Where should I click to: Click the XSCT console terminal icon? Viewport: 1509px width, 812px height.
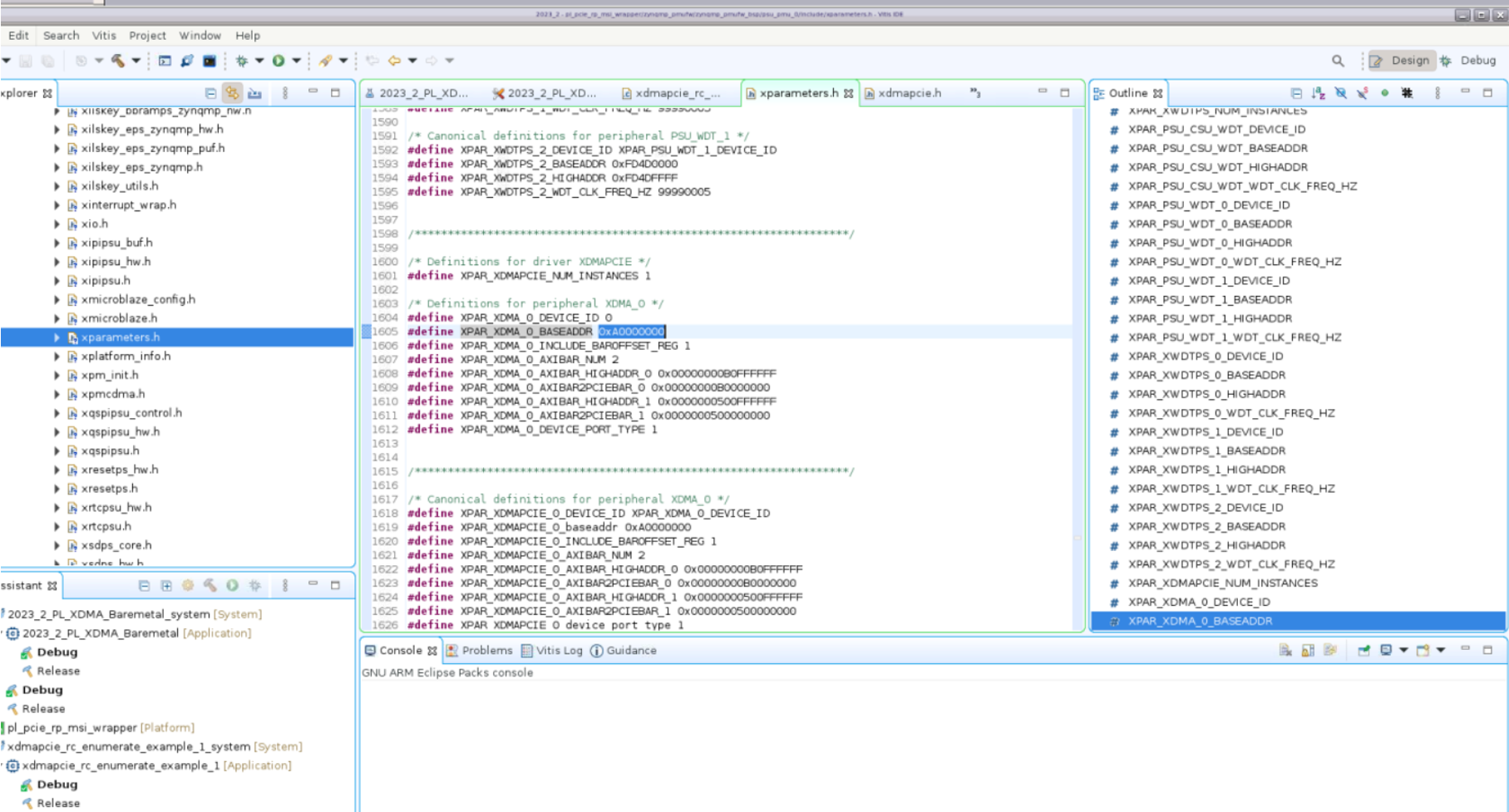point(210,61)
